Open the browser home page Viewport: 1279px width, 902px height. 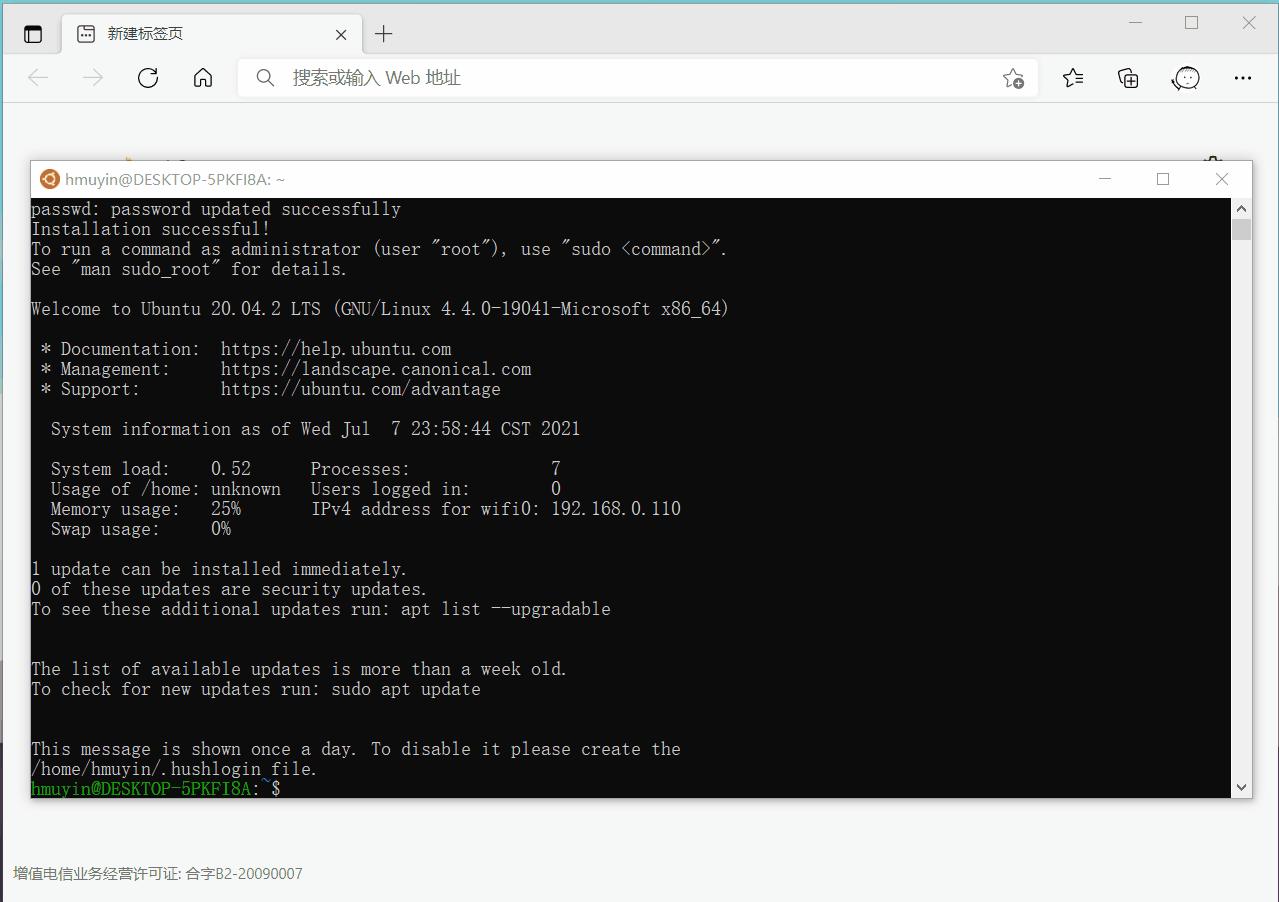(202, 77)
